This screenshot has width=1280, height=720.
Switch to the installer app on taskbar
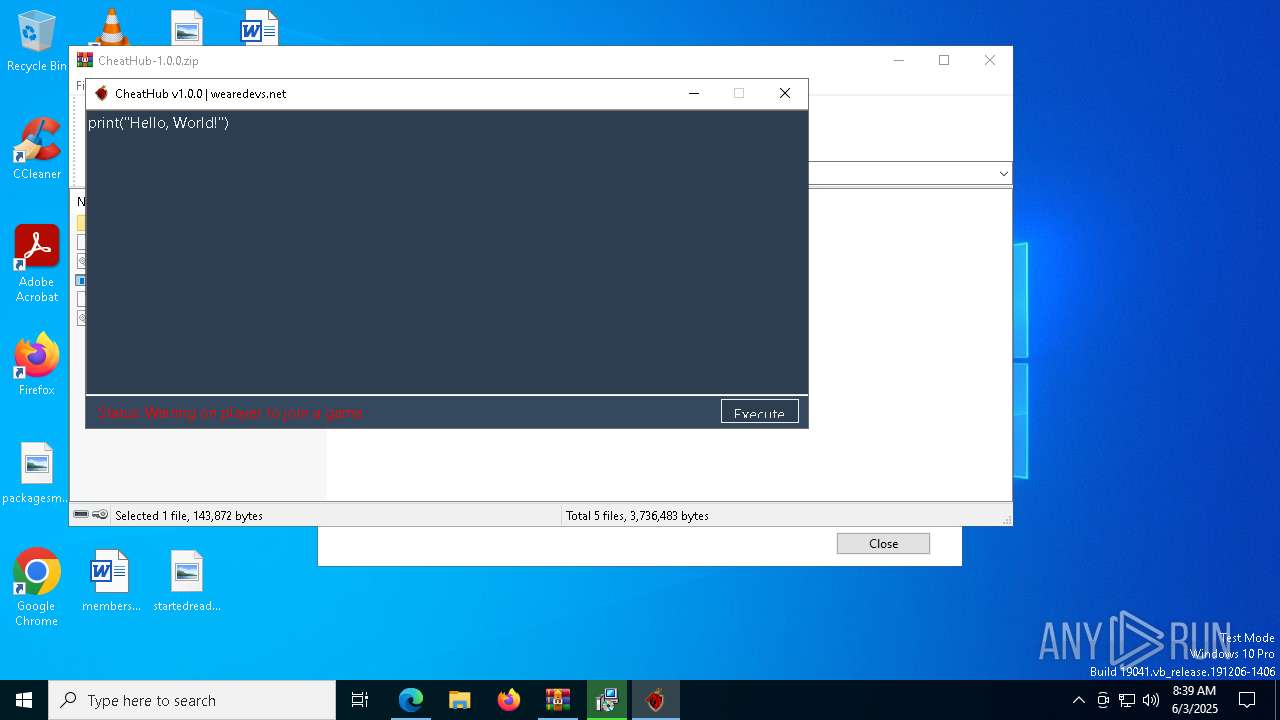coord(606,700)
